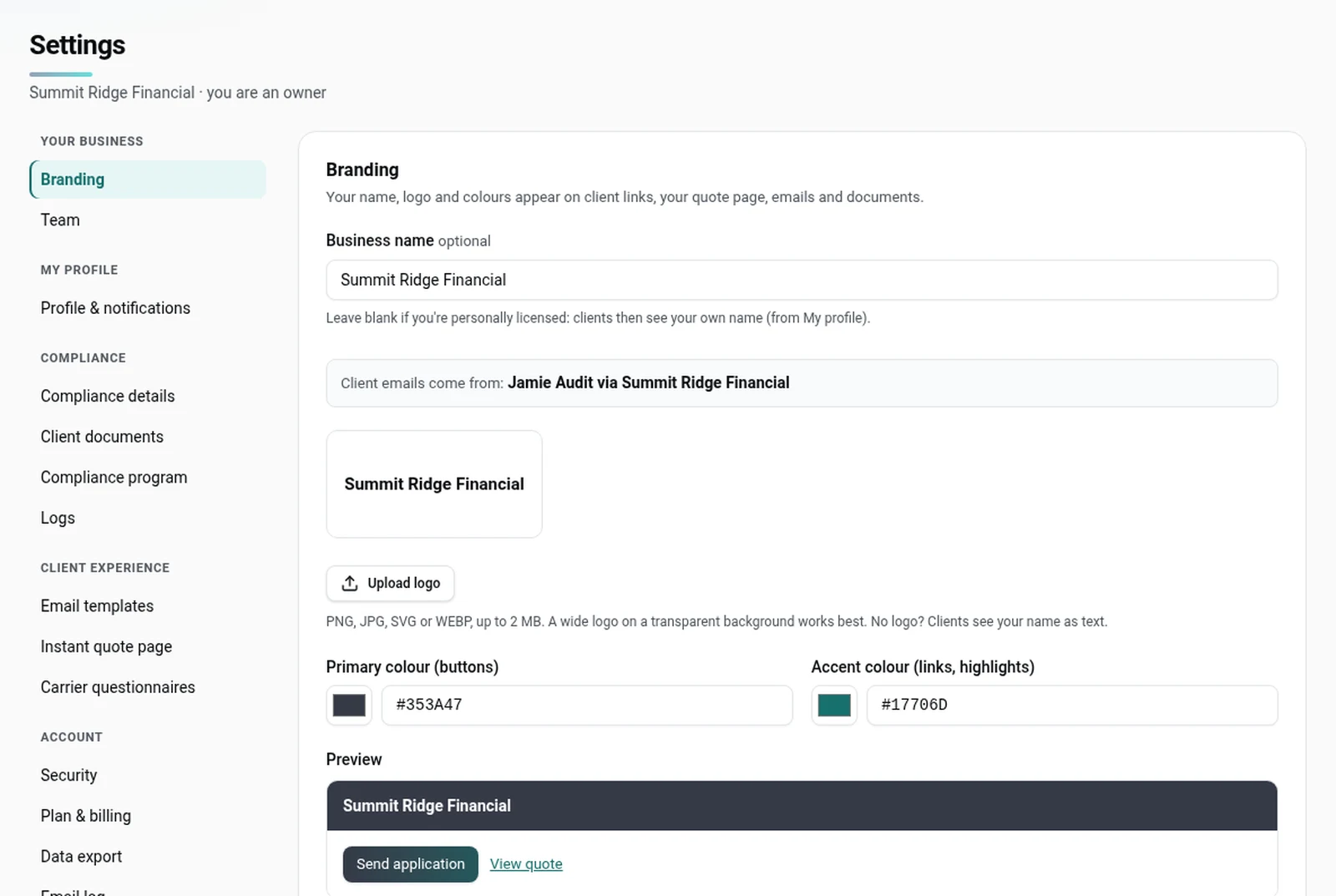The height and width of the screenshot is (896, 1336).
Task: Open the accent colour swatch picker
Action: coord(834,706)
